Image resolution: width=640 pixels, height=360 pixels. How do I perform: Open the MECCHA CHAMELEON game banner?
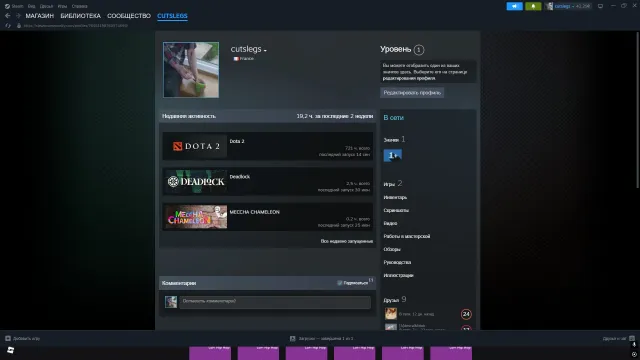click(195, 217)
